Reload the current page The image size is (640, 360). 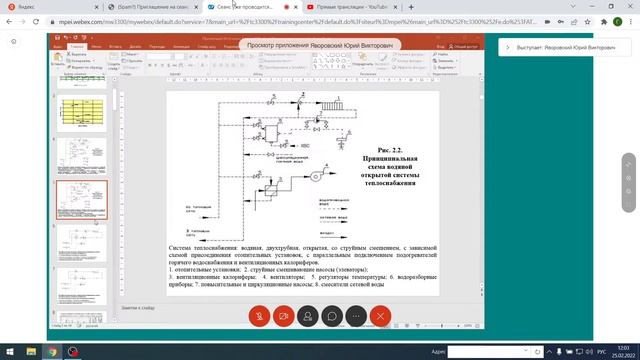36,22
